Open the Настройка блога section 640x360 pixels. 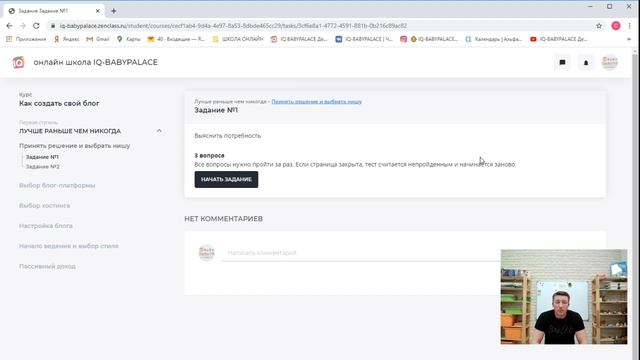[x=46, y=226]
